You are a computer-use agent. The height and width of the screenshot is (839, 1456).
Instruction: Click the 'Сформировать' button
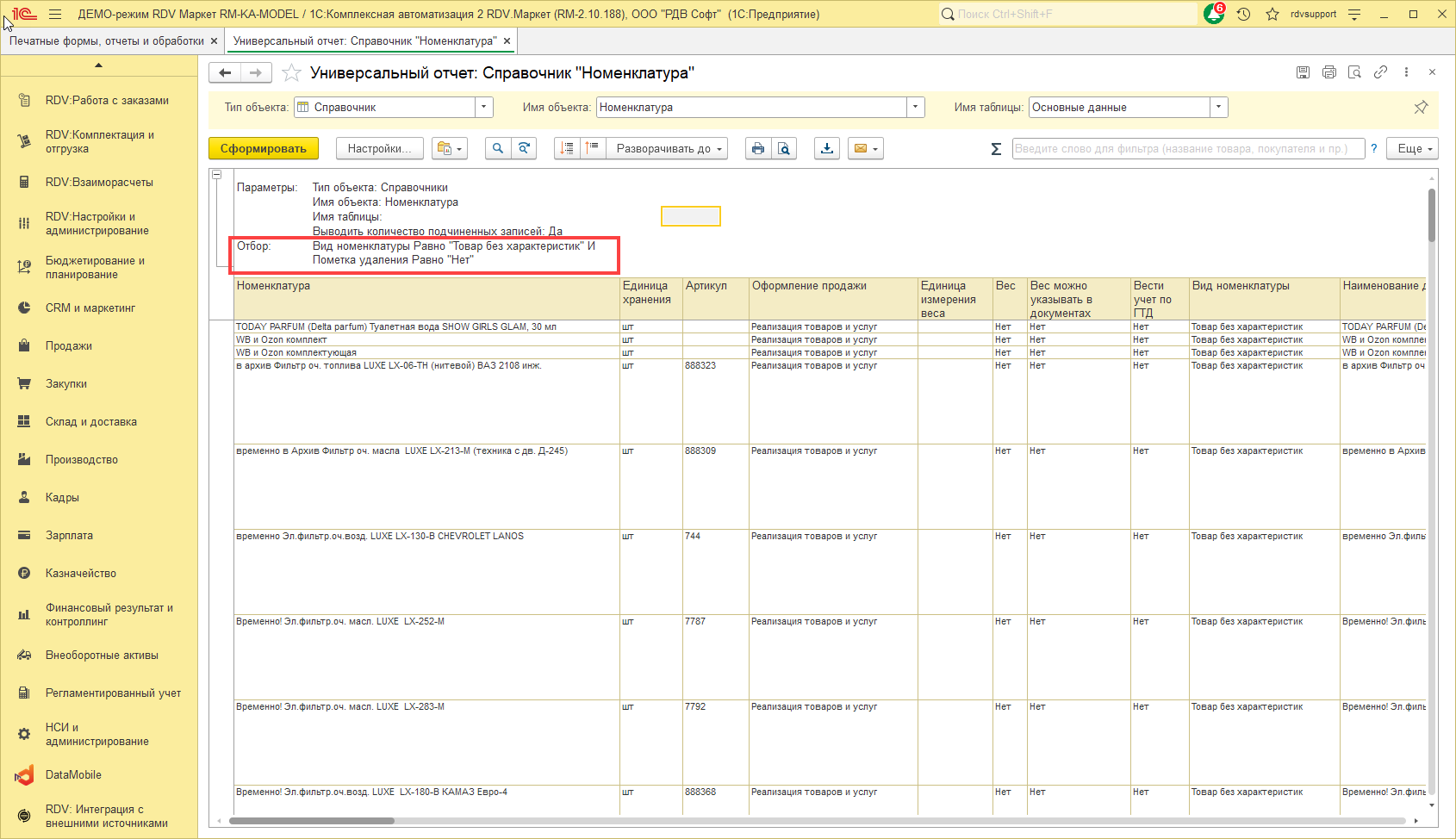coord(264,148)
